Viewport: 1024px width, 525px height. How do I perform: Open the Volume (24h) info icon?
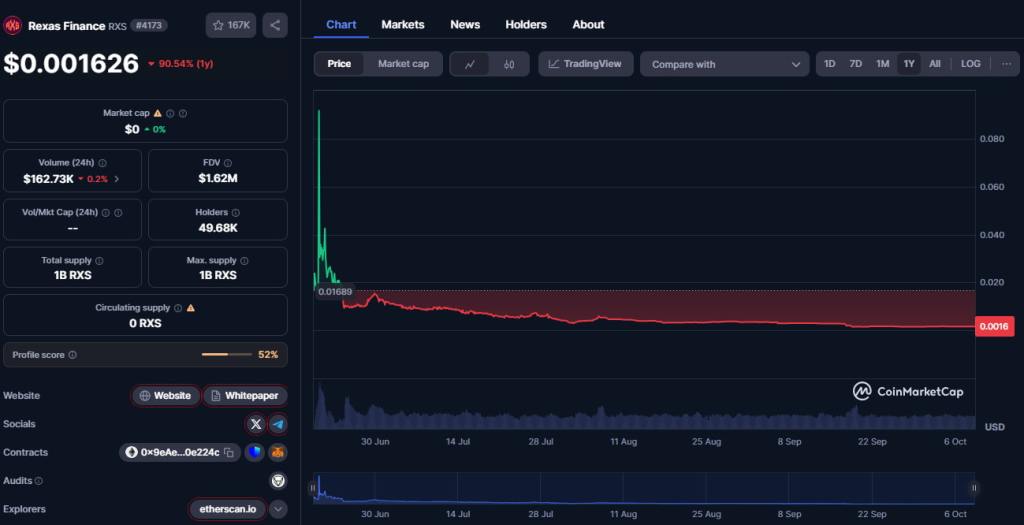[x=103, y=163]
